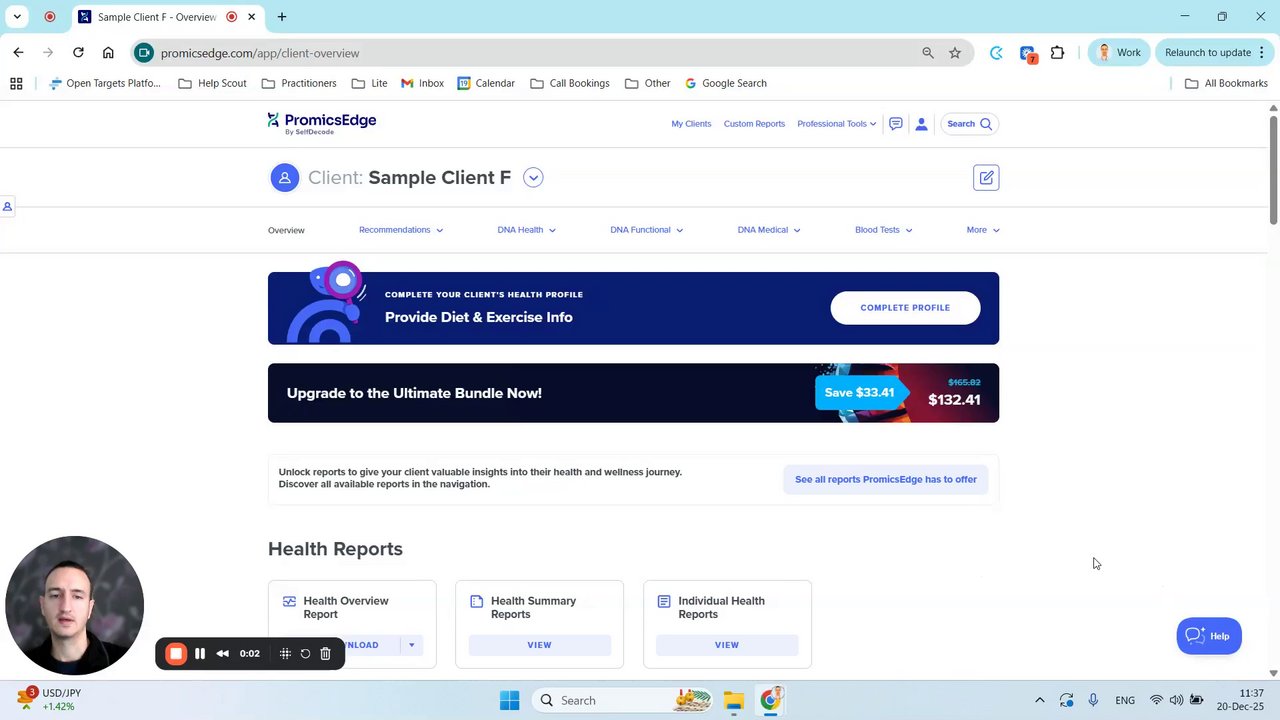Click the blue client avatar icon

tap(285, 177)
